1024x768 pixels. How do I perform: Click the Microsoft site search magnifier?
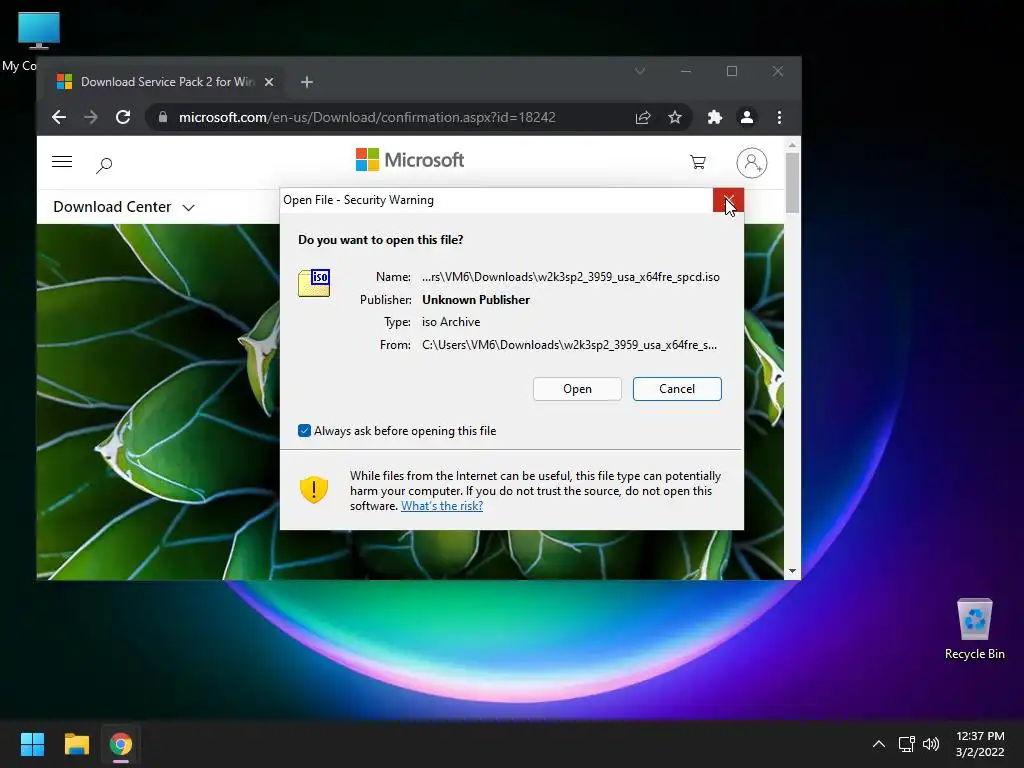pos(104,165)
